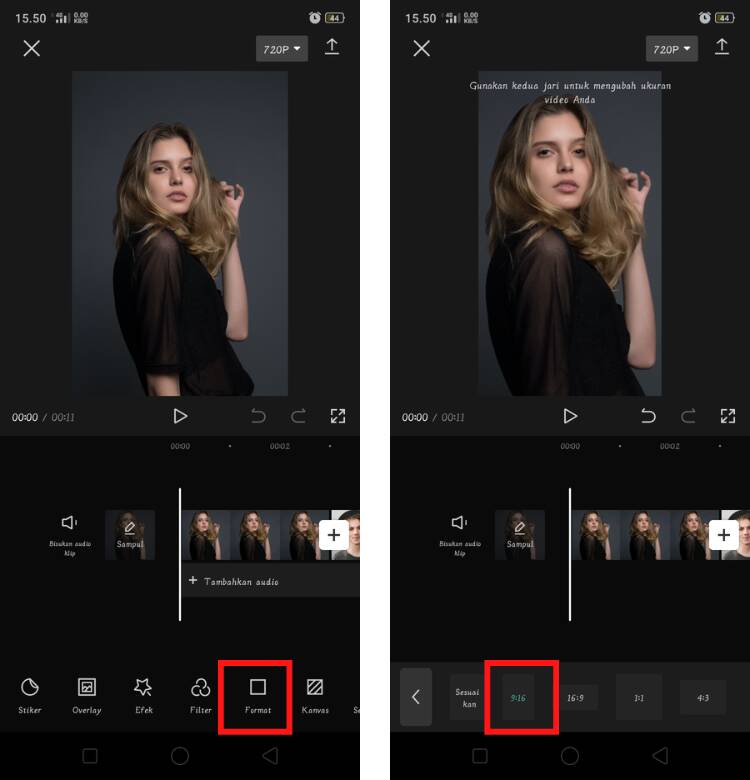This screenshot has height=780, width=750.
Task: Undo last action in left screen
Action: (x=258, y=416)
